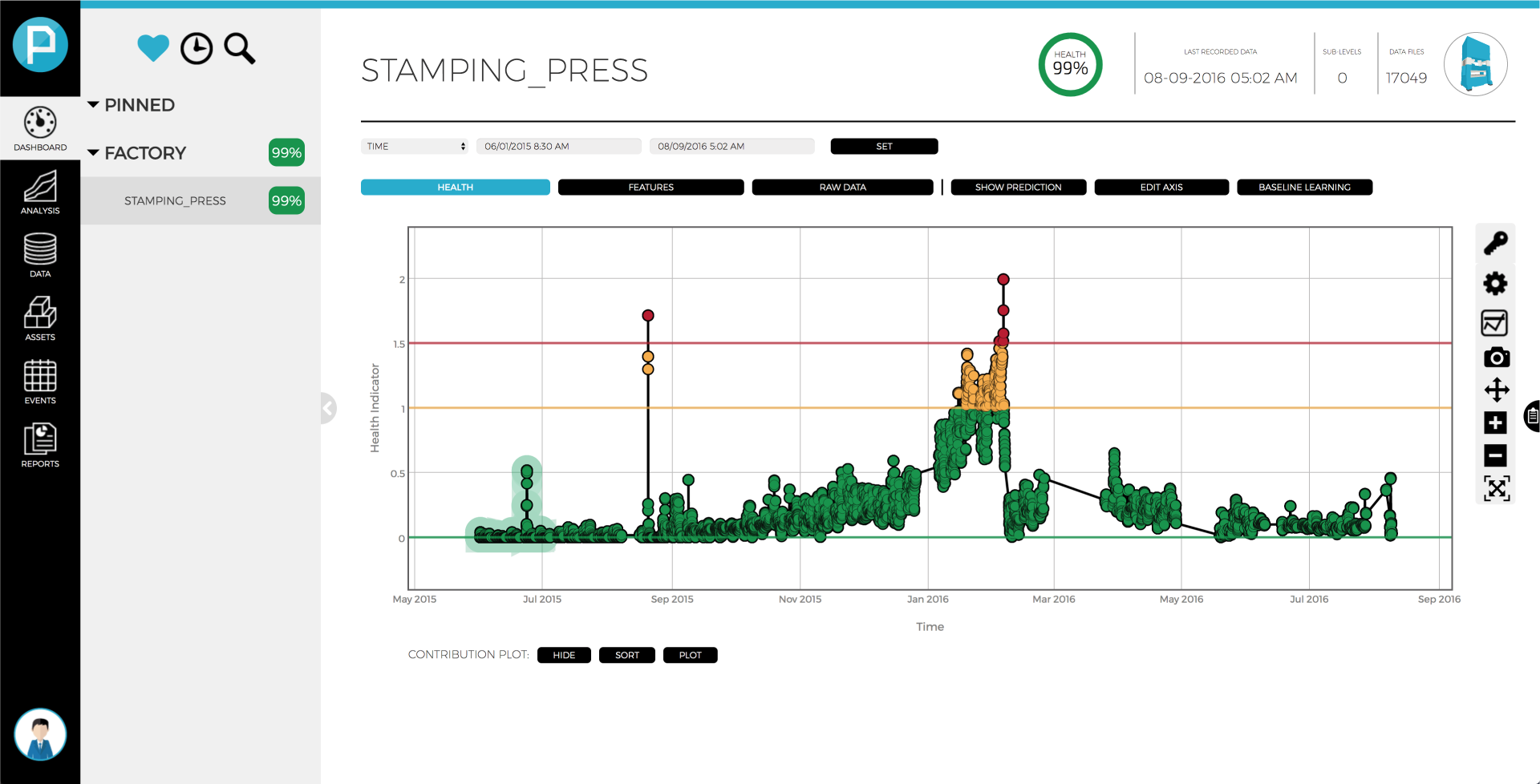Collapse the Factory tree group
The height and width of the screenshot is (784, 1540).
click(x=93, y=153)
